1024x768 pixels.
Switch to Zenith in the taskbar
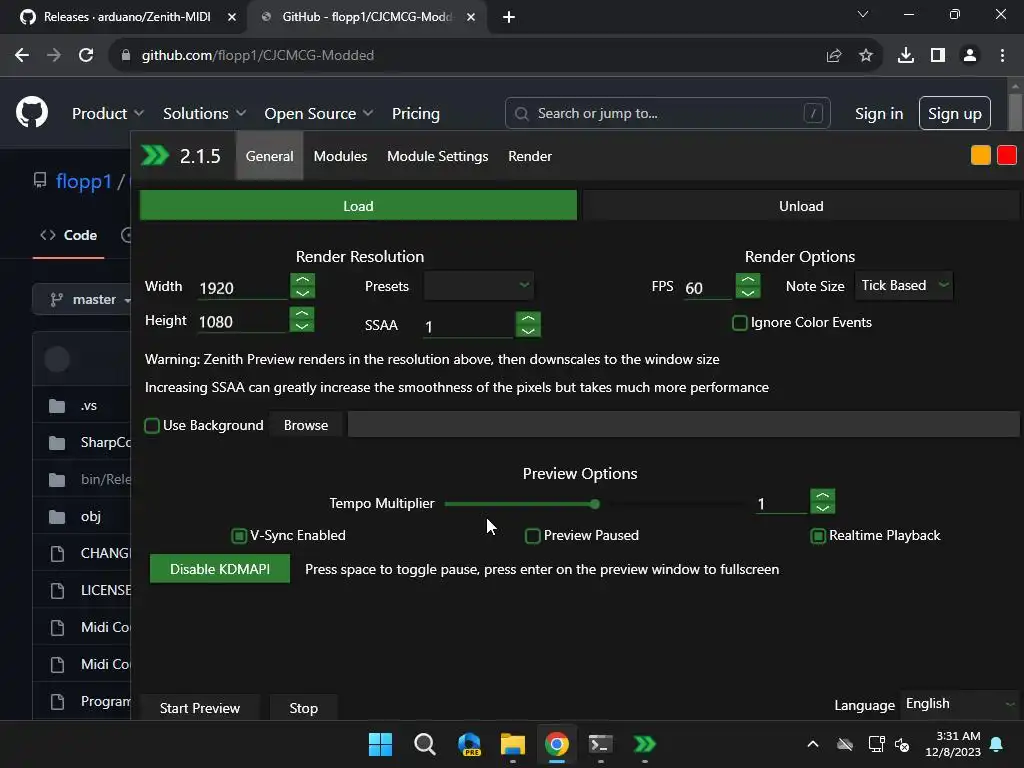tap(644, 744)
